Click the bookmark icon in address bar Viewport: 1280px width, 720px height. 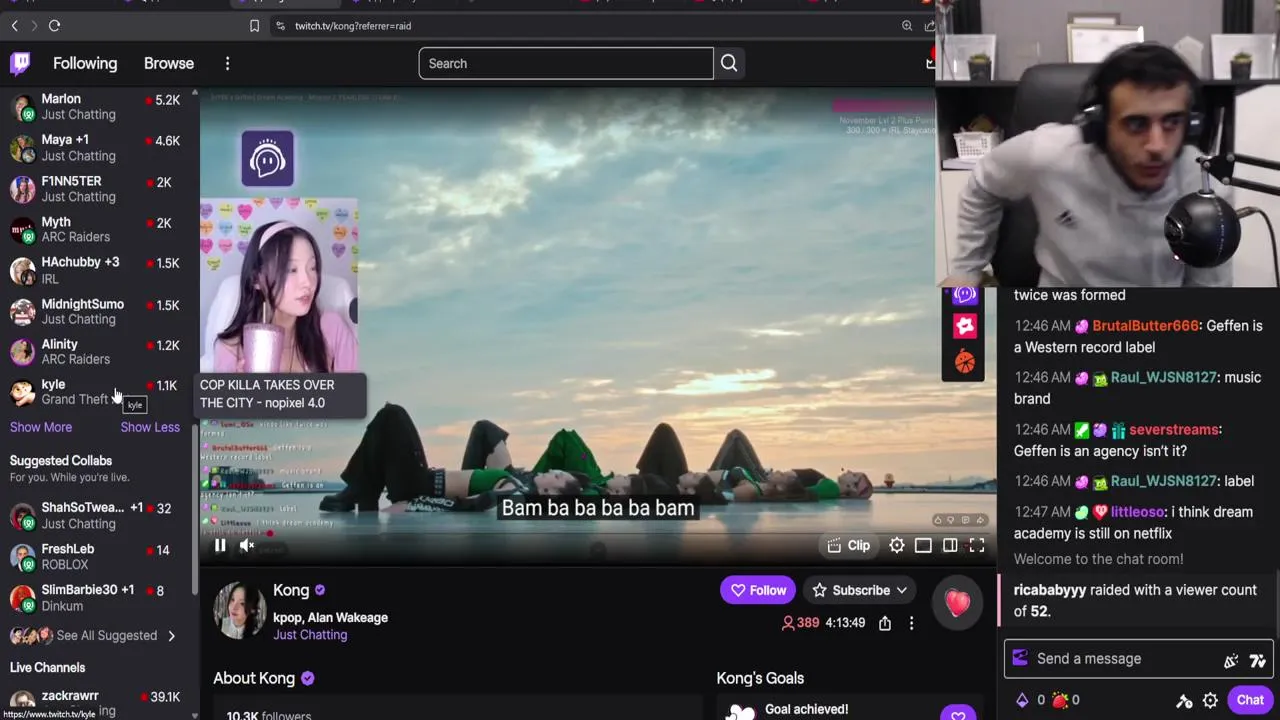tap(254, 26)
